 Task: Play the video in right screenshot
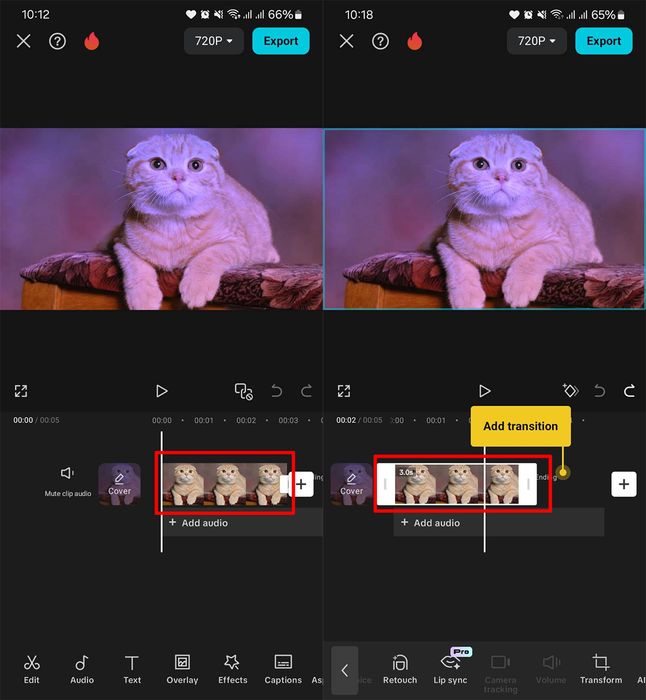(x=484, y=391)
